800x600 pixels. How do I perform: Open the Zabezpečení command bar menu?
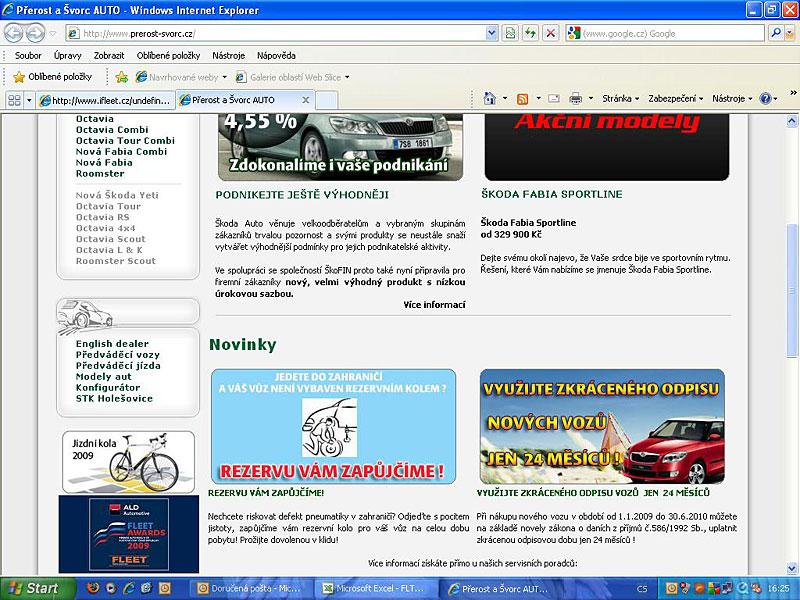tap(676, 98)
